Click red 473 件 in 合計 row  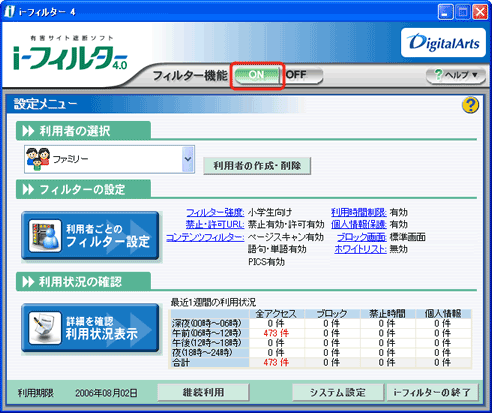[276, 362]
